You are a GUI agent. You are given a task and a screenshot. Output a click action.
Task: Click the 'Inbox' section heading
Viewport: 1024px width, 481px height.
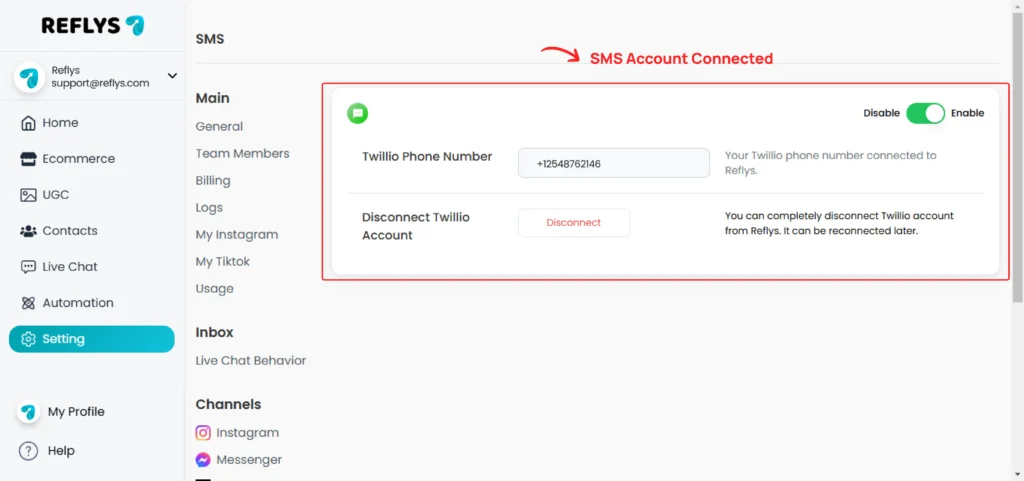(x=214, y=332)
